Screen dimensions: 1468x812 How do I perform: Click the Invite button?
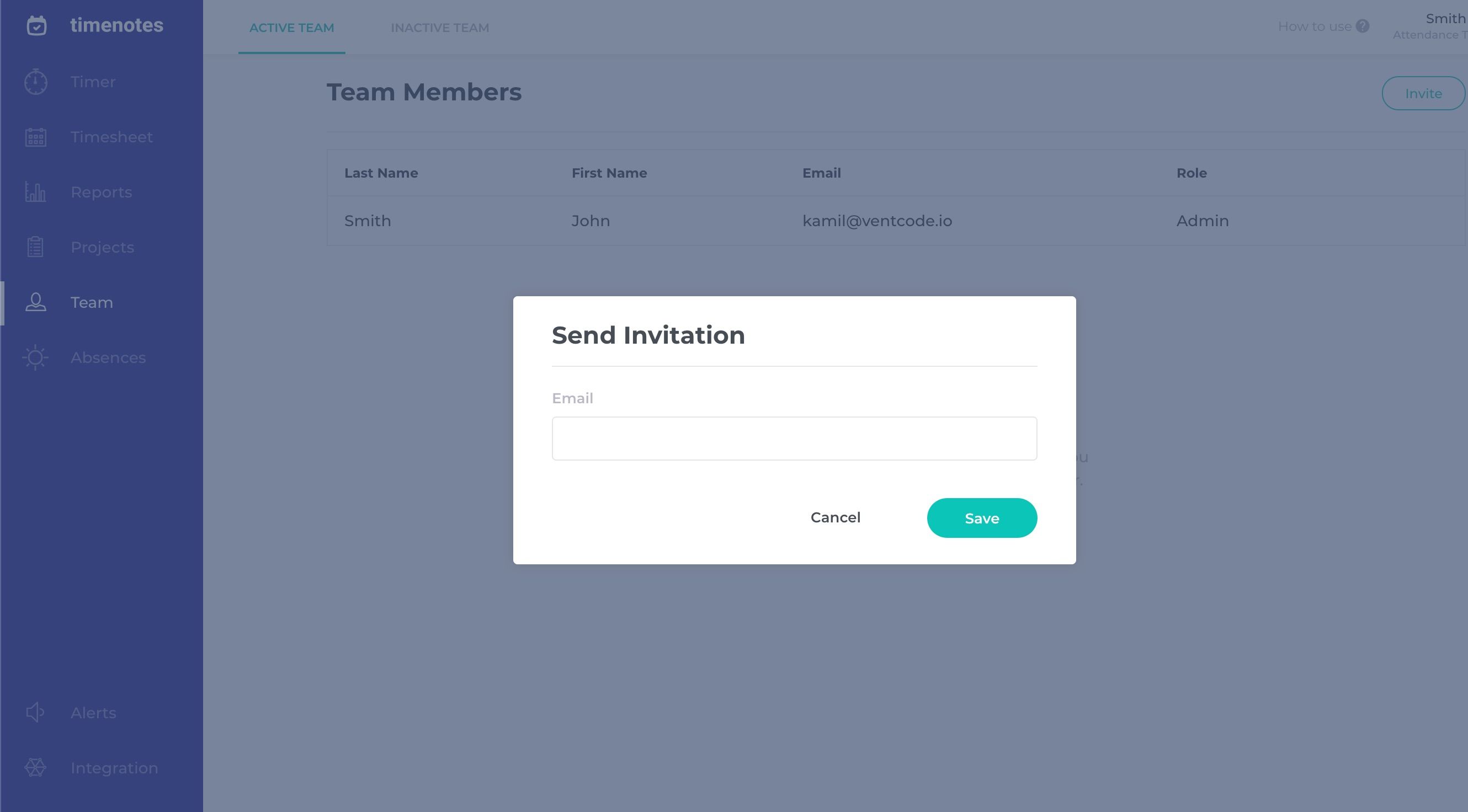point(1422,93)
